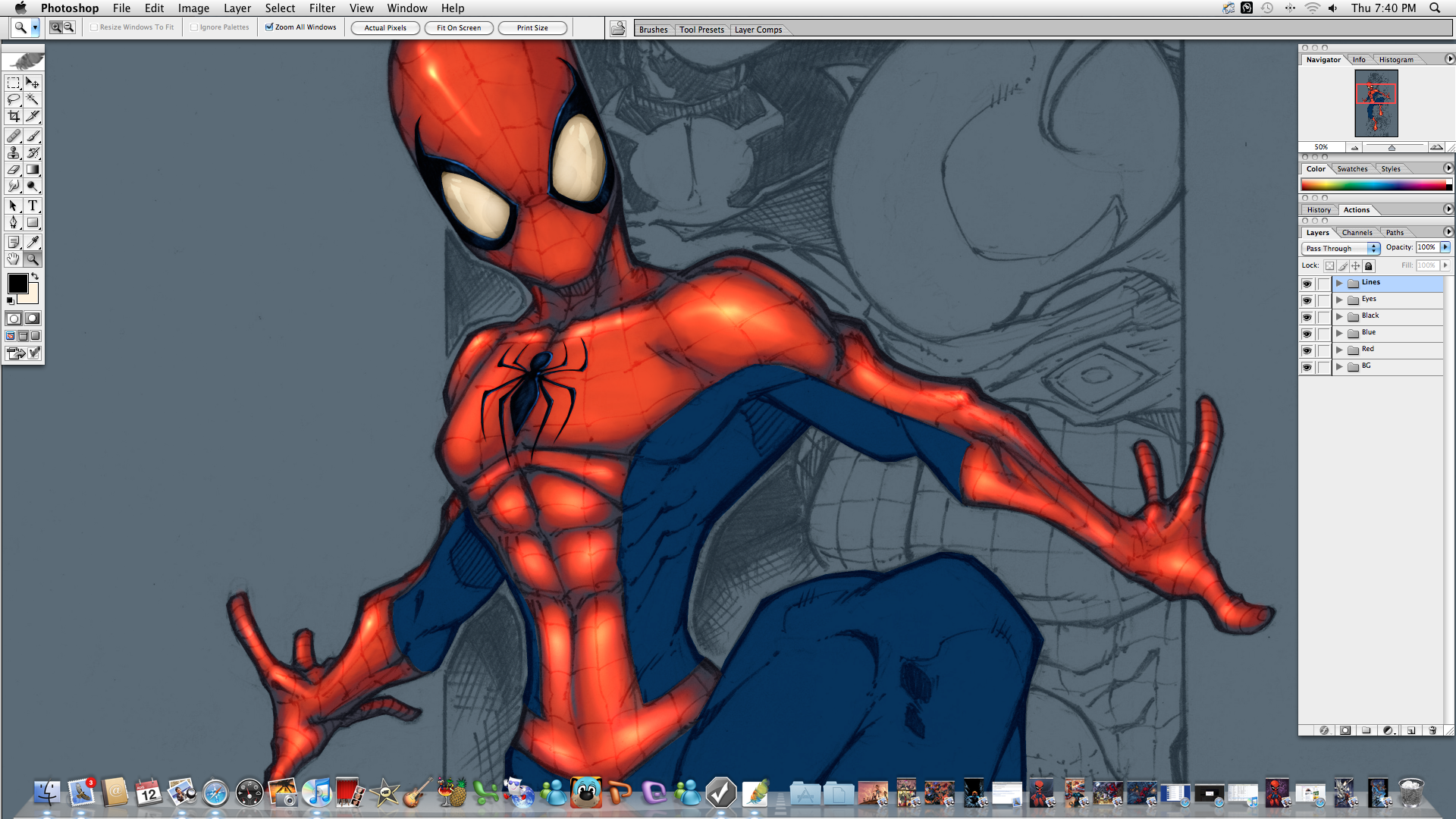Hide the Lines layer group
The height and width of the screenshot is (819, 1456).
(x=1307, y=284)
